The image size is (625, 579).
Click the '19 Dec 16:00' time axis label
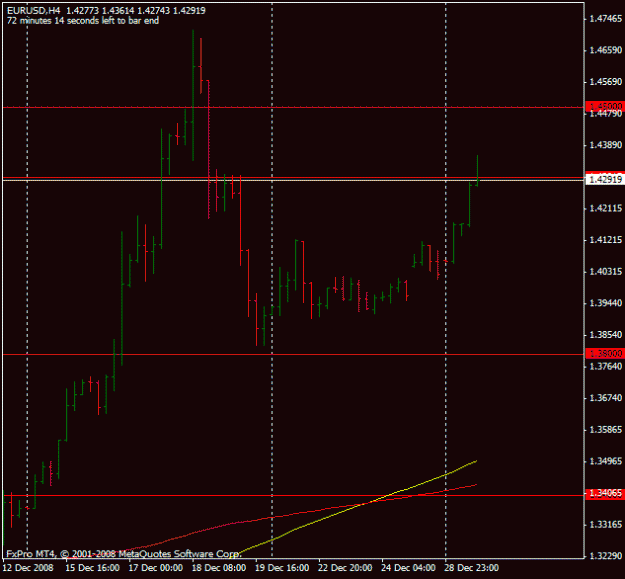point(282,568)
